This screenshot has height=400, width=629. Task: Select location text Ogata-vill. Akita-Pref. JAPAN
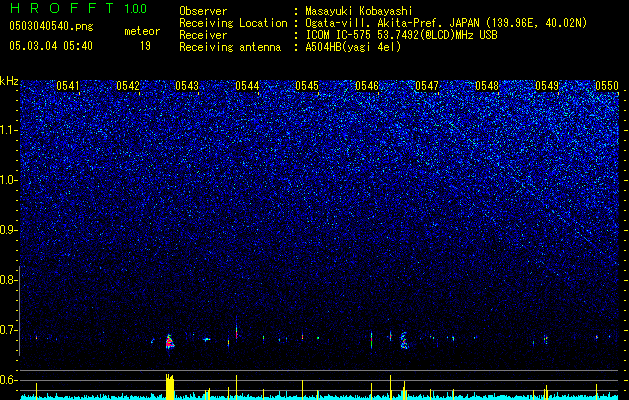pos(392,23)
